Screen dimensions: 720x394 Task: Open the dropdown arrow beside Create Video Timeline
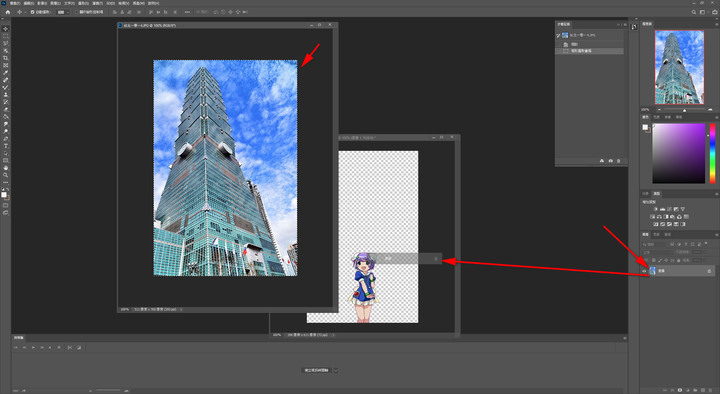click(336, 370)
